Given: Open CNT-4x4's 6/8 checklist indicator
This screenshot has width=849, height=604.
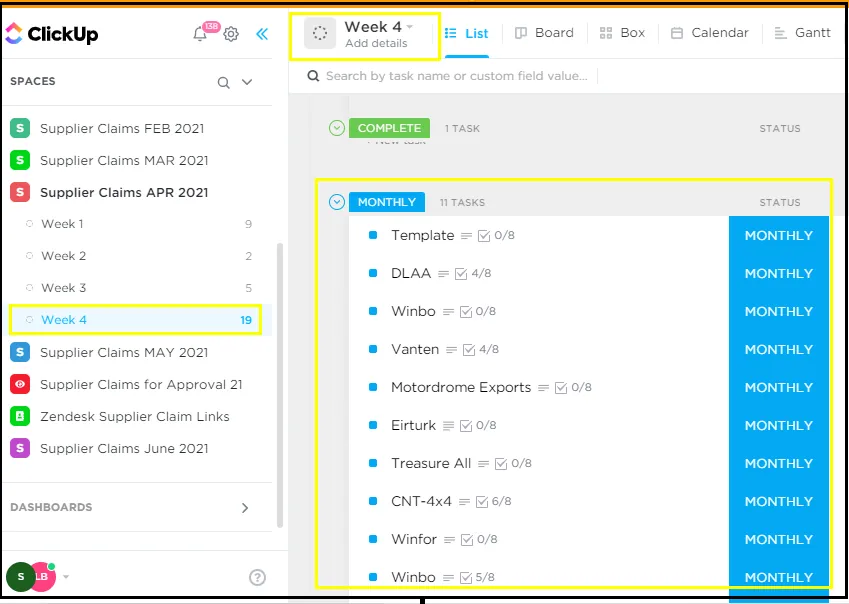Looking at the screenshot, I should pos(493,501).
